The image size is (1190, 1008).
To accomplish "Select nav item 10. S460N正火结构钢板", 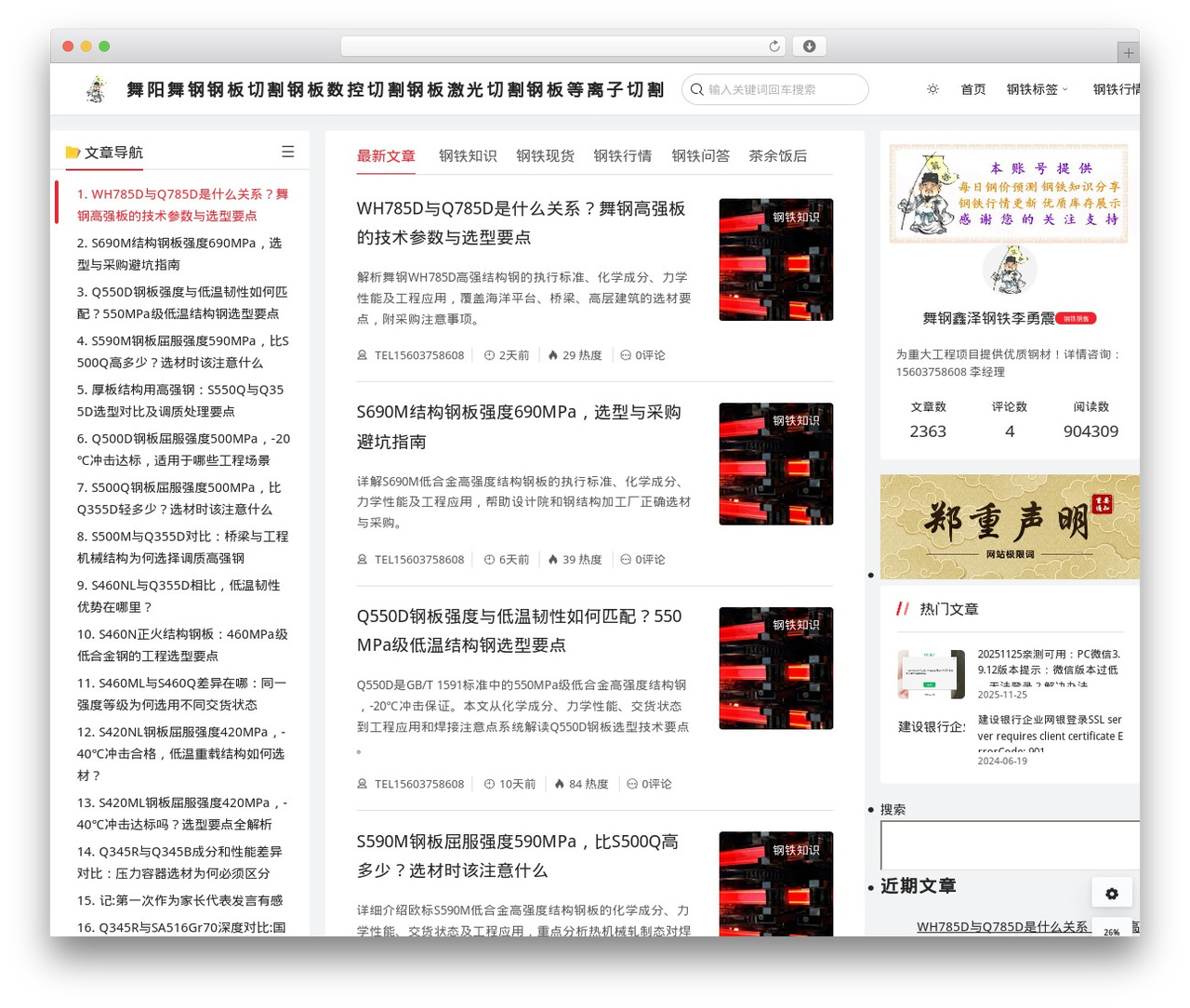I will (x=182, y=645).
